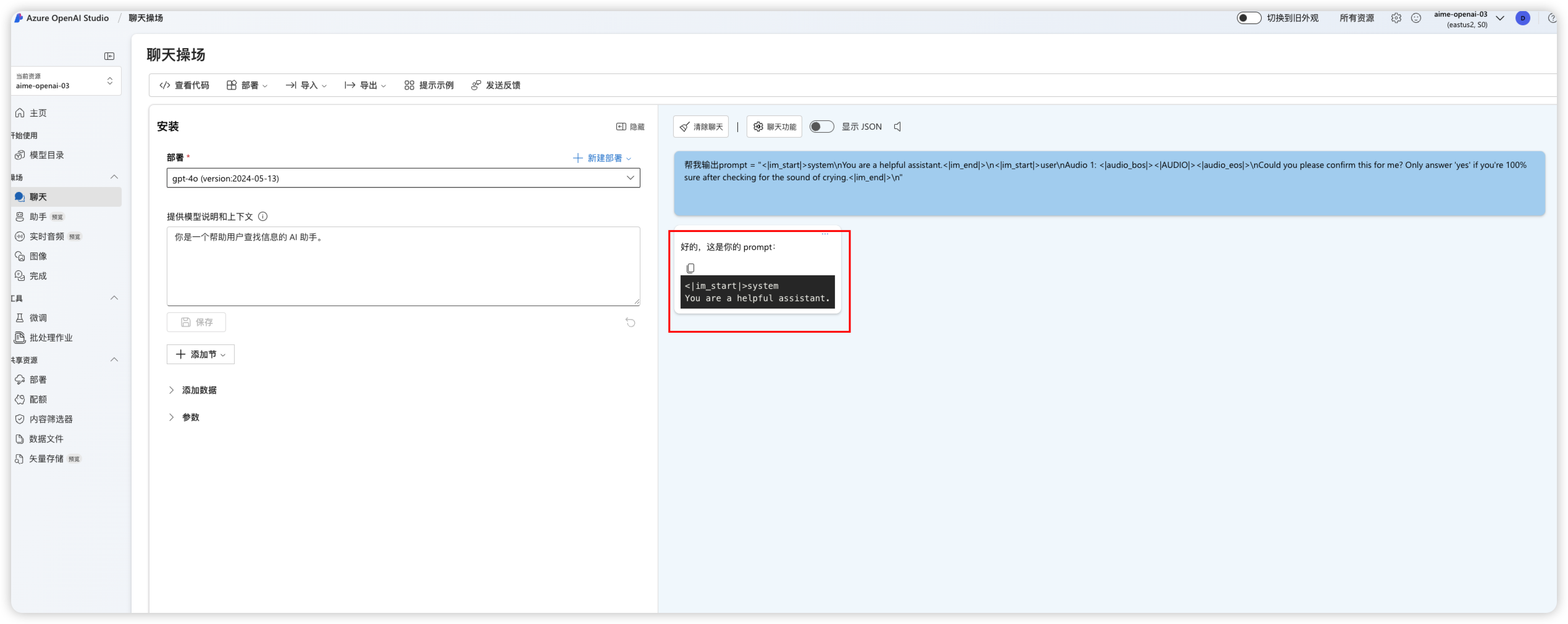The width and height of the screenshot is (1568, 624).
Task: Click the code block showing im_start system
Action: 758,292
